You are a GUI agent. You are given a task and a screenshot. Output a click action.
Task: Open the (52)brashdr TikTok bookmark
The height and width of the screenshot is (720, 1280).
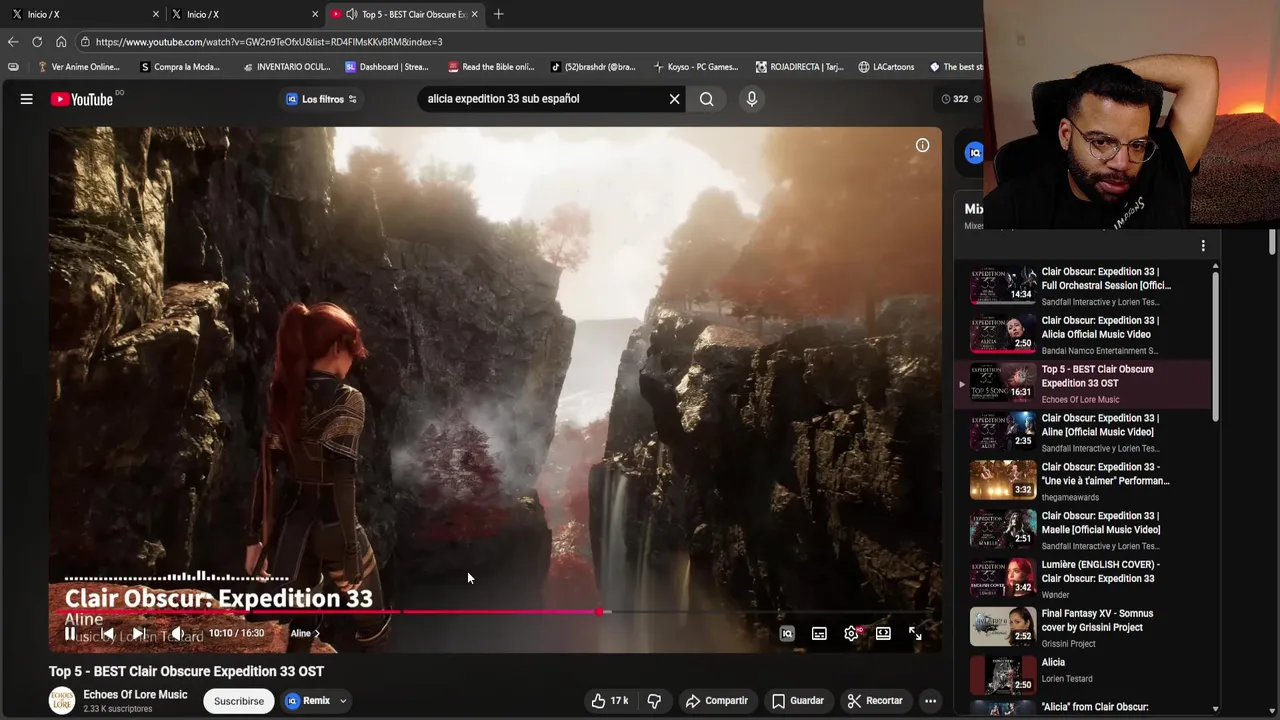(x=593, y=67)
